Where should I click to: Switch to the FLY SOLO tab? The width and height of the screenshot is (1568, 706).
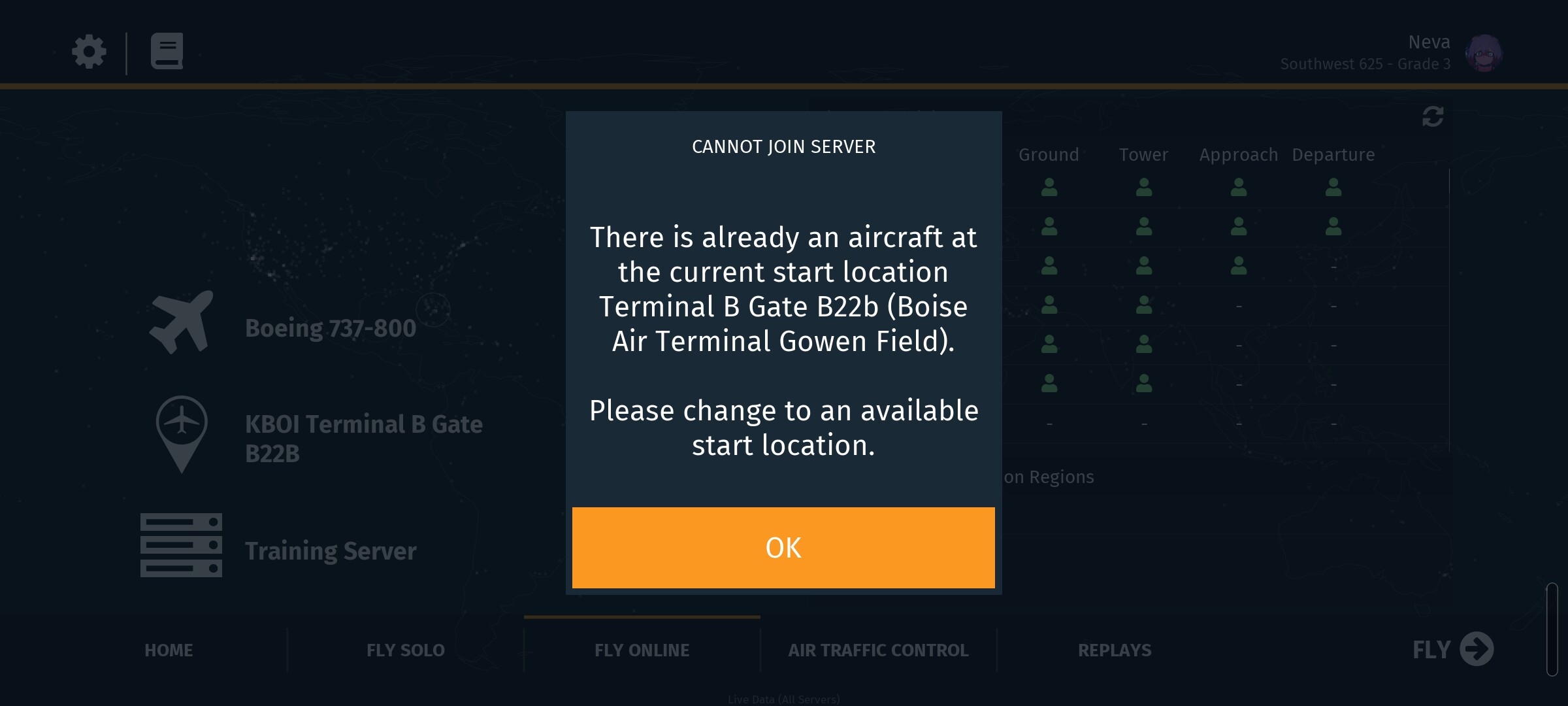coord(405,650)
